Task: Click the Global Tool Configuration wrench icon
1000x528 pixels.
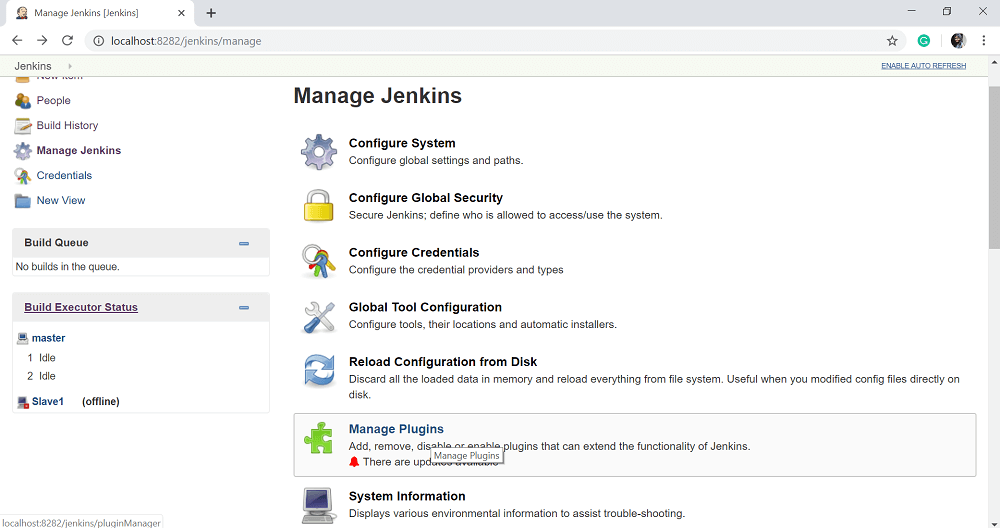Action: point(319,316)
